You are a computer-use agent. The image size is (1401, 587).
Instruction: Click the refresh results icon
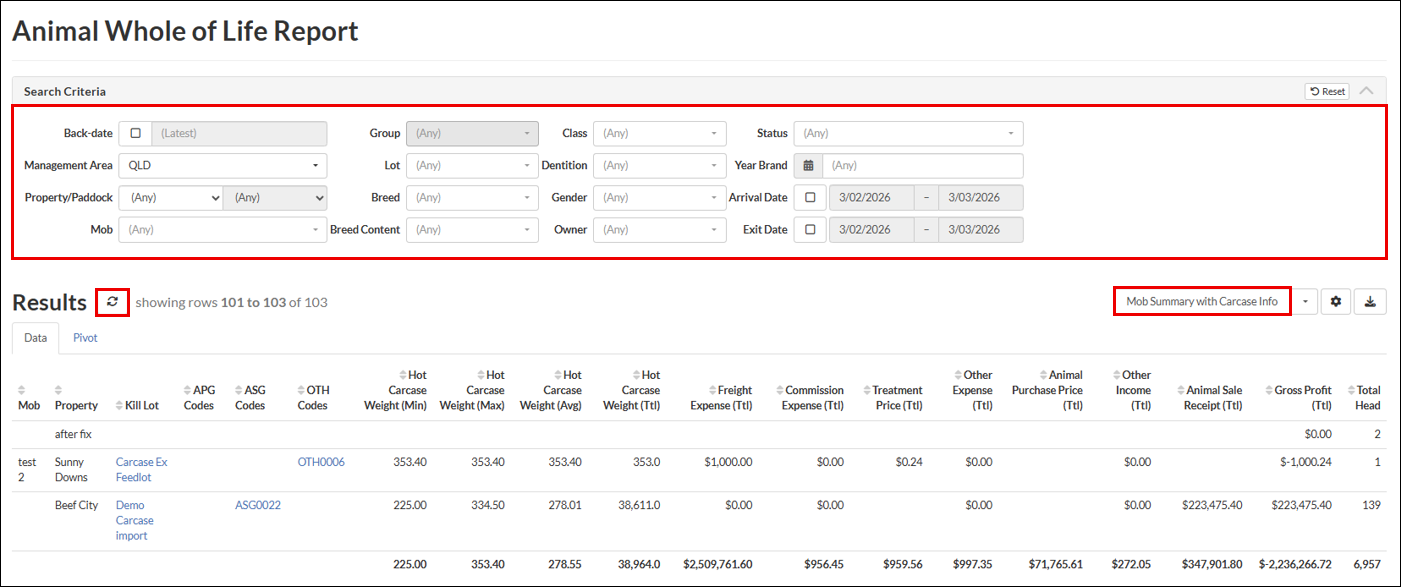112,302
